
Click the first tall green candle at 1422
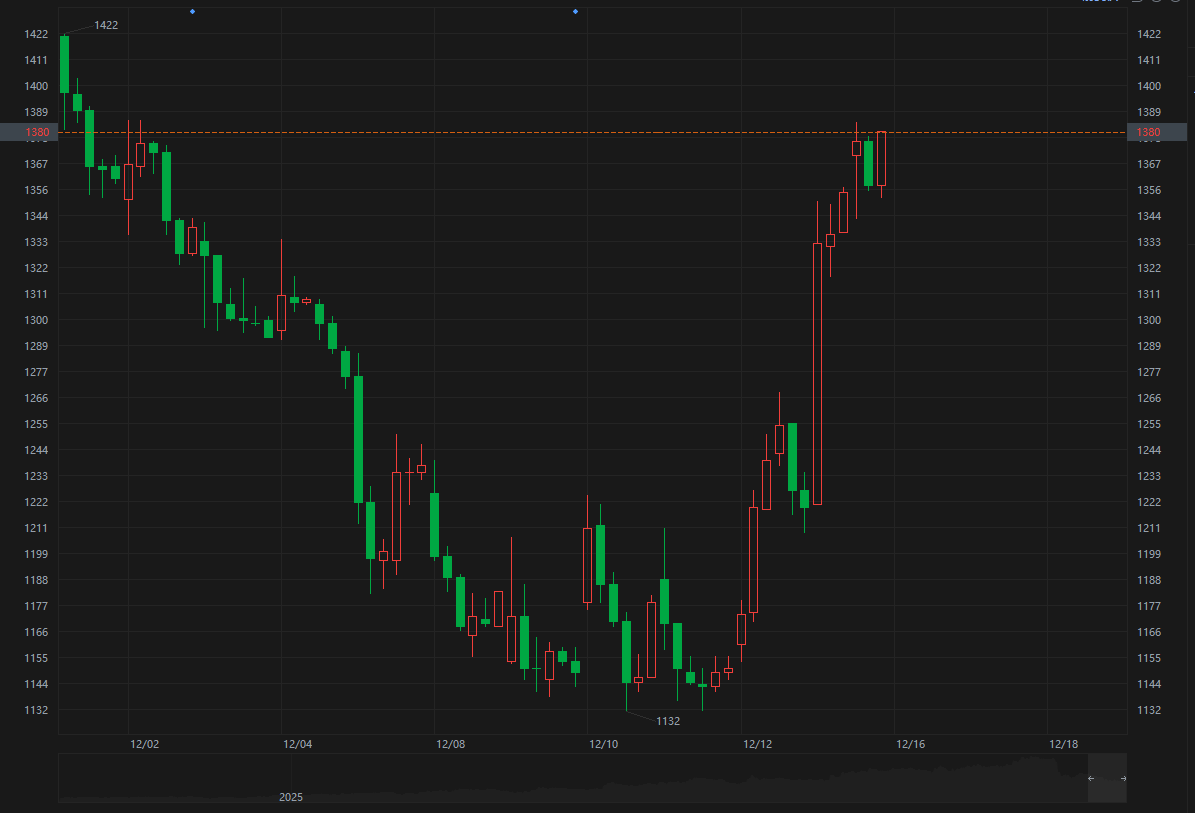[x=65, y=65]
